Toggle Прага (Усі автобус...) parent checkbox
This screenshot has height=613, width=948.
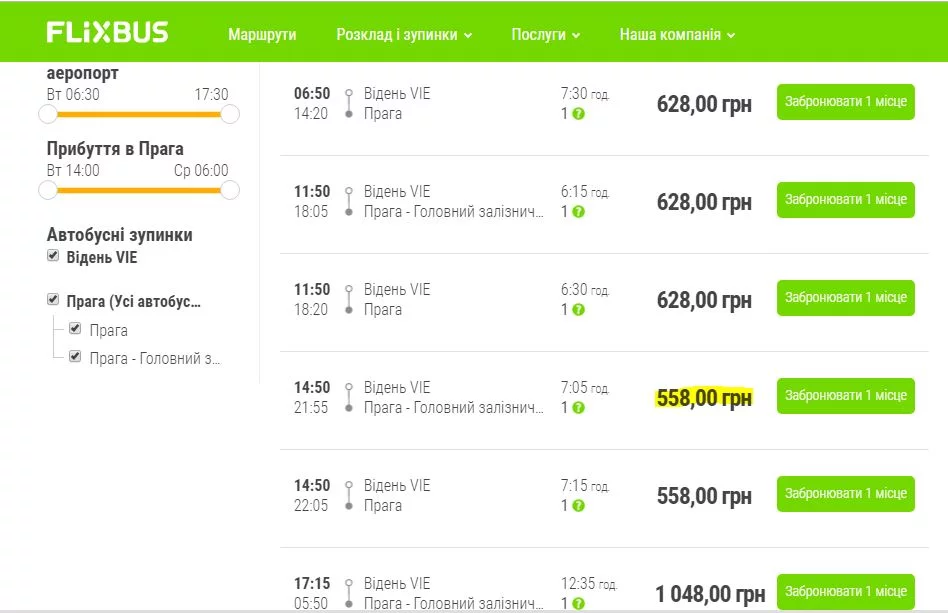click(54, 300)
